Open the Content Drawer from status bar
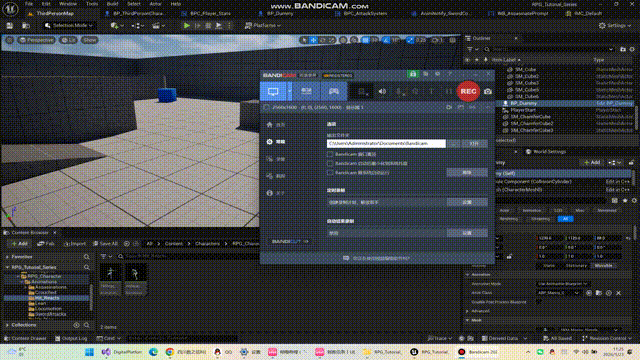Screen dimensions: 640x360 25,338
